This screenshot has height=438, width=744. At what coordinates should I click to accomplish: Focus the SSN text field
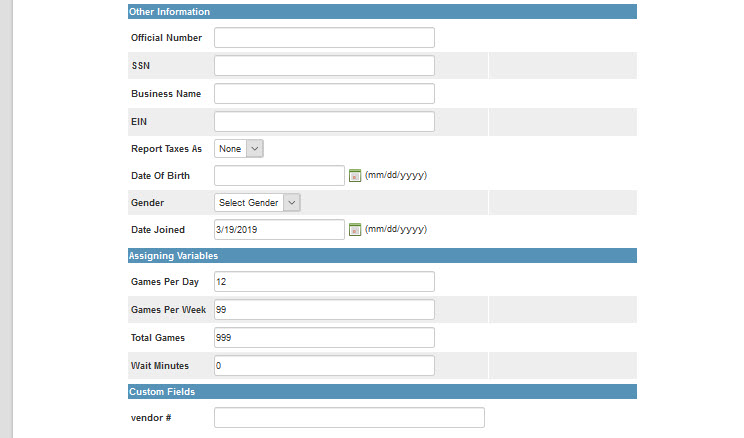pyautogui.click(x=324, y=66)
